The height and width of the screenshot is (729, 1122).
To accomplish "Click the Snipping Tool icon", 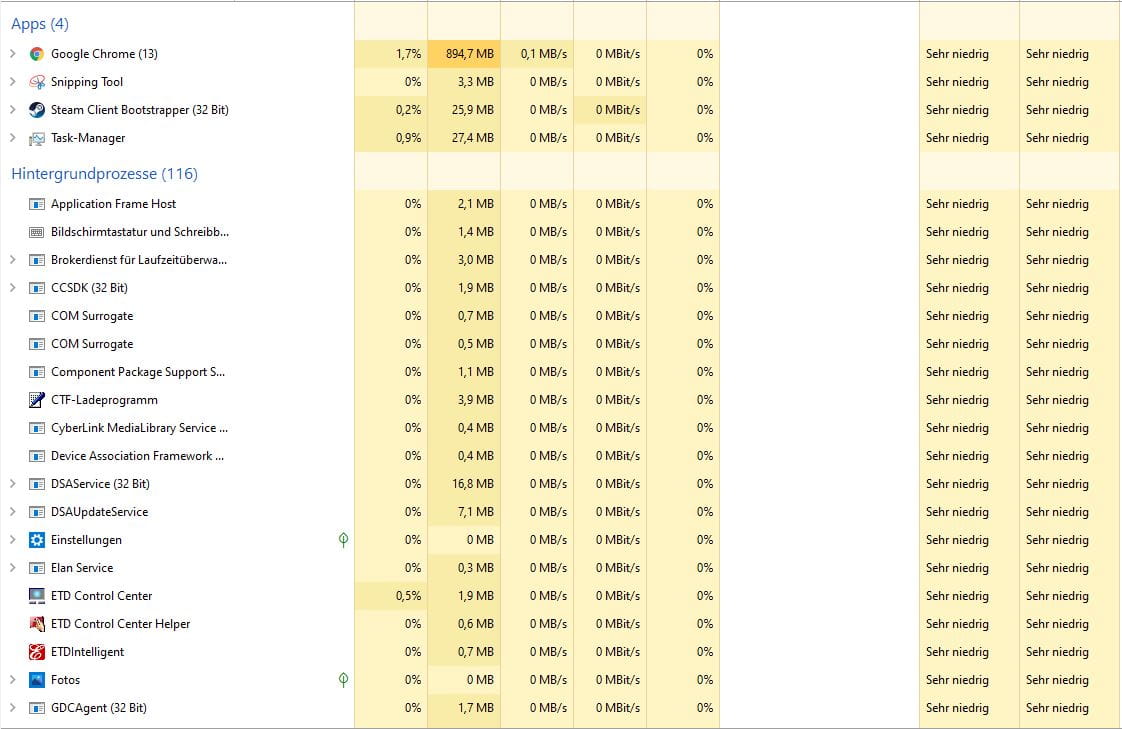I will pos(37,82).
